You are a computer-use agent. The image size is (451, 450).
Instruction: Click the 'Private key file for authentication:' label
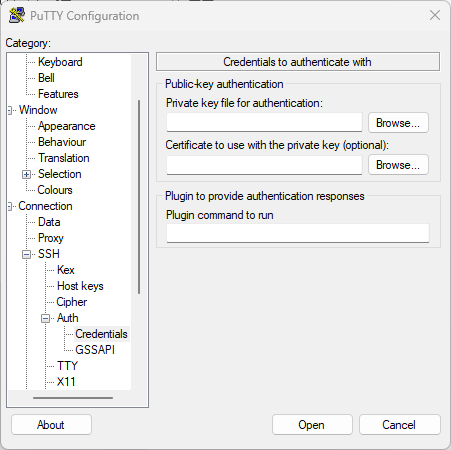244,103
